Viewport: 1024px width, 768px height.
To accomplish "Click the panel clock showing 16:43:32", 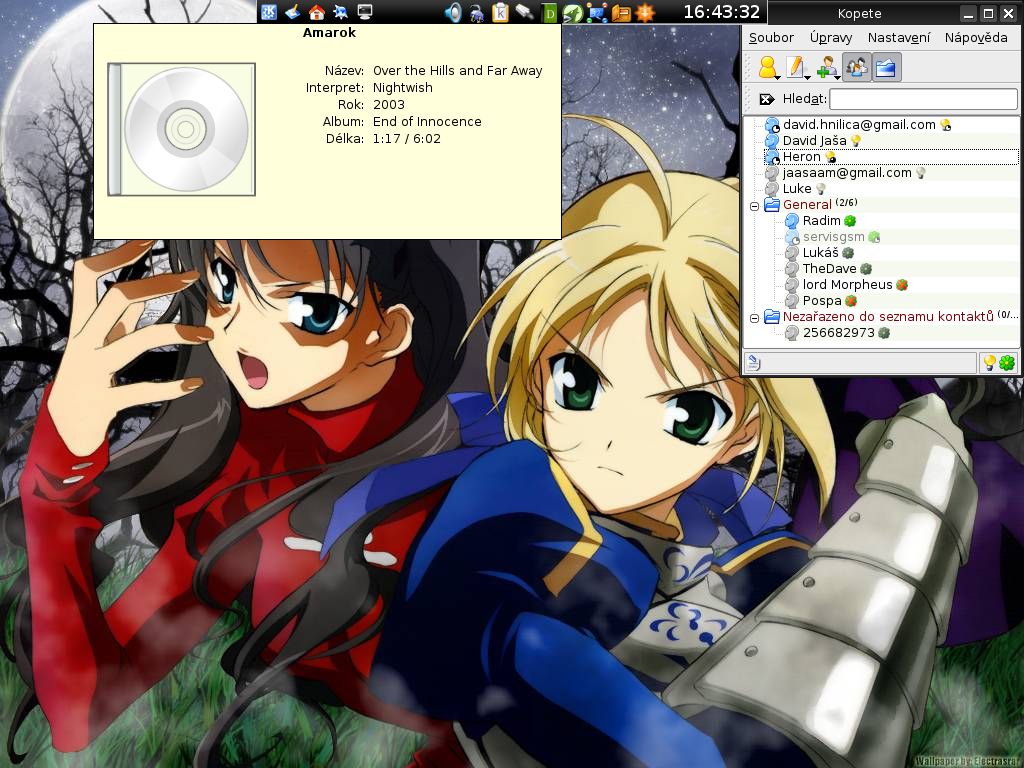I will tap(722, 12).
